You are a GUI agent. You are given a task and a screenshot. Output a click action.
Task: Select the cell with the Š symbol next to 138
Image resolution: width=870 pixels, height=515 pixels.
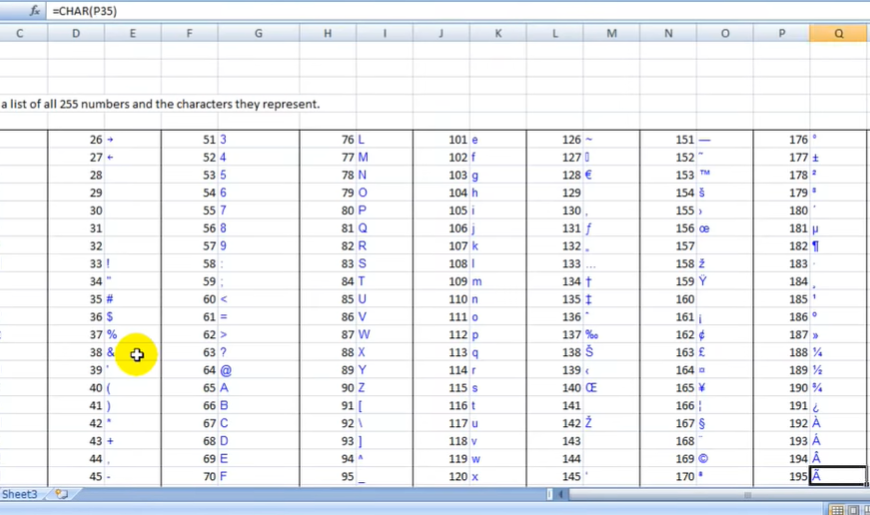pyautogui.click(x=611, y=352)
